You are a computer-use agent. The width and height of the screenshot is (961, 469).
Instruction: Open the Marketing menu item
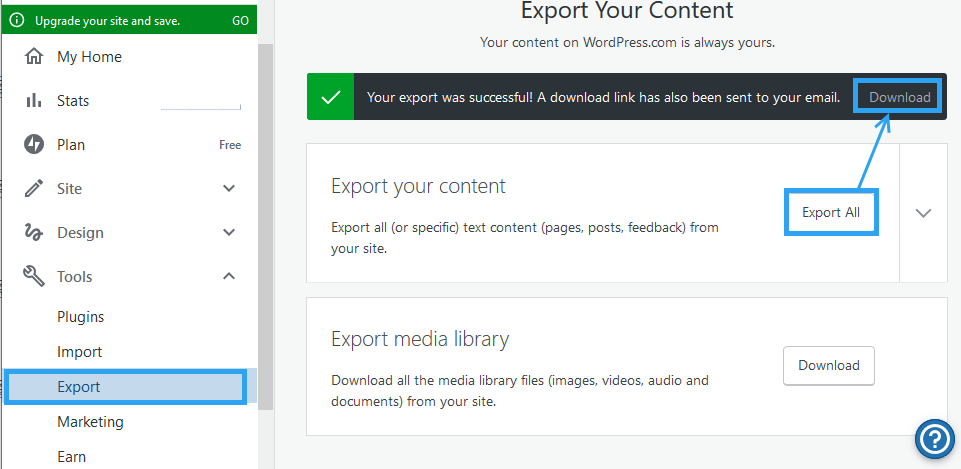click(x=90, y=422)
